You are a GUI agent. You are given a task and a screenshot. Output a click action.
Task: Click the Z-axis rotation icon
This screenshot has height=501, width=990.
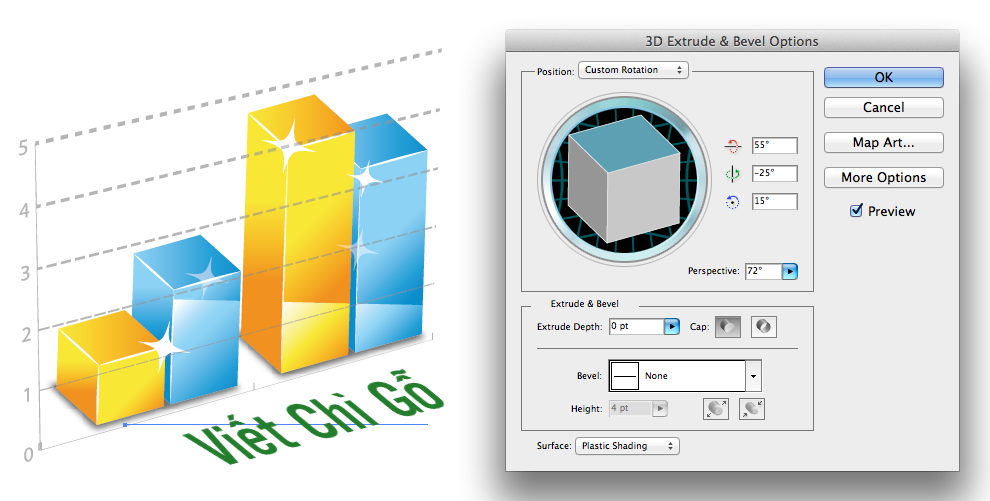click(732, 202)
